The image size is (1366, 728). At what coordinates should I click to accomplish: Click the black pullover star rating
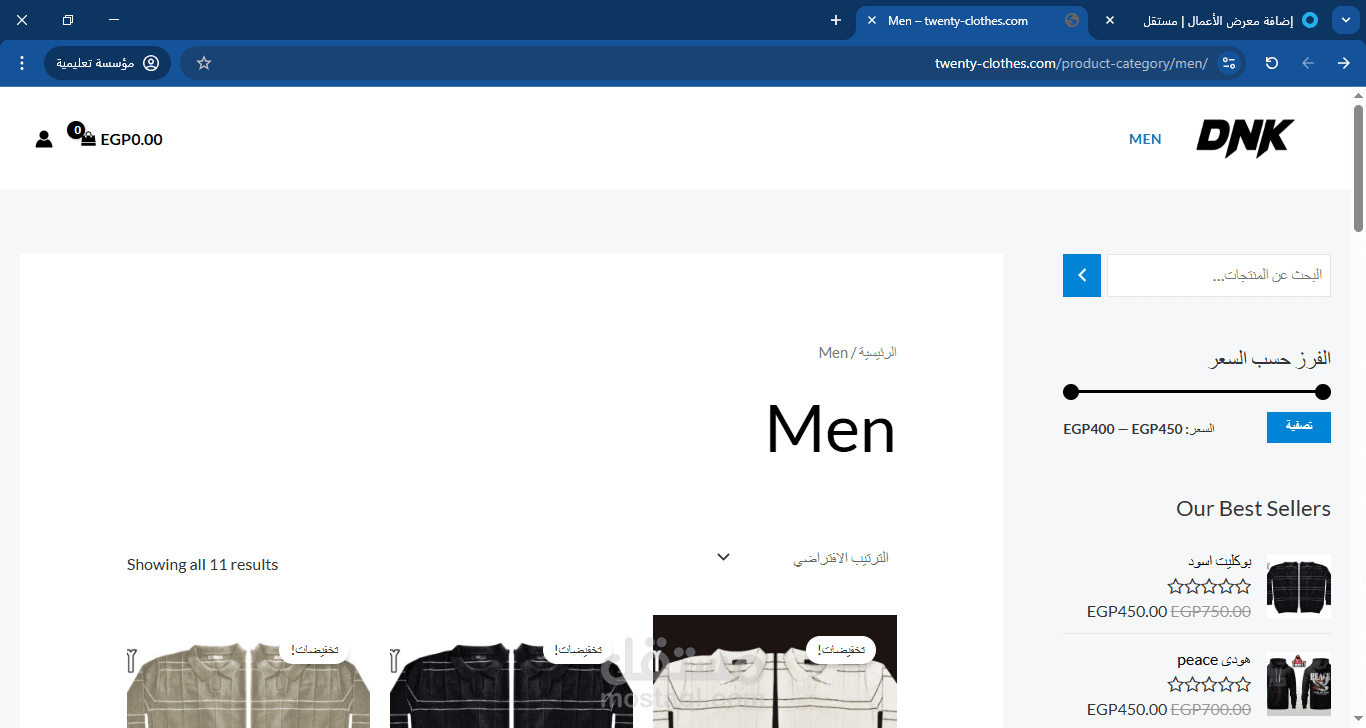point(1209,587)
